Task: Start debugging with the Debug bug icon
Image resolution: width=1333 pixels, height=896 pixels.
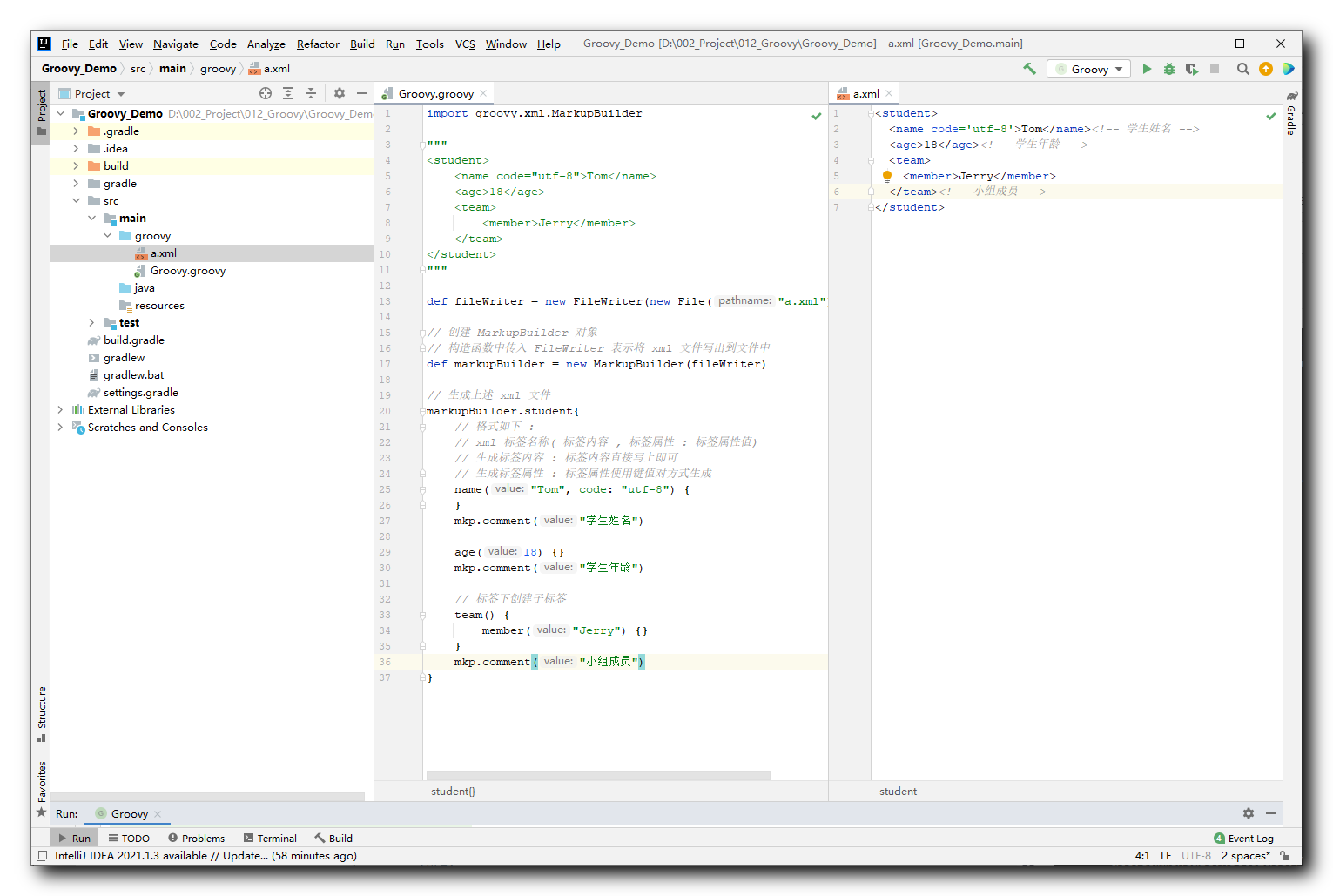Action: (x=1169, y=69)
